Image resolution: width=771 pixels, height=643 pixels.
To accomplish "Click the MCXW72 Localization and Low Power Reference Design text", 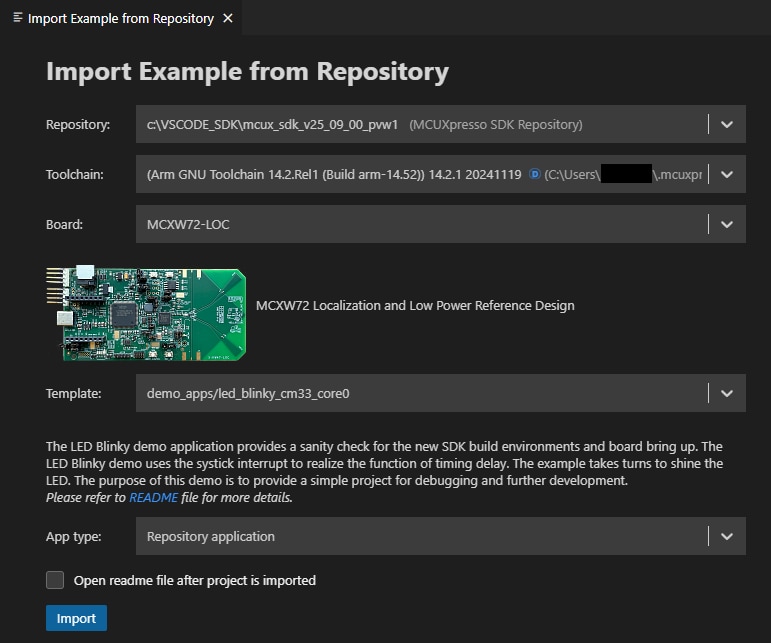I will click(x=415, y=306).
